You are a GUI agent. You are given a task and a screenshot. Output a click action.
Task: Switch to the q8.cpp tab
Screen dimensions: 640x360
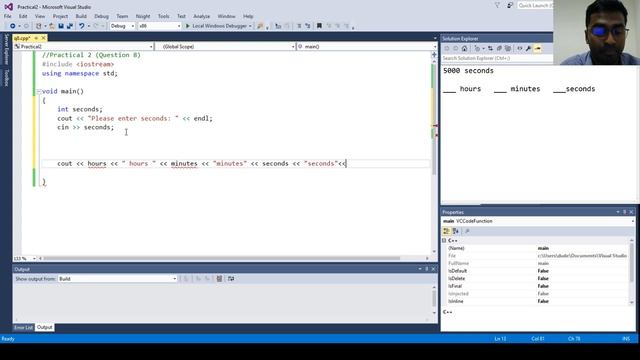click(22, 38)
